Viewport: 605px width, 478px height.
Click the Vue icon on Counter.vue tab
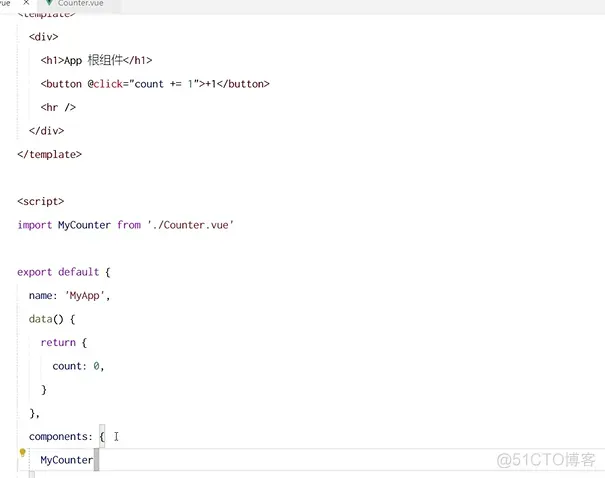pyautogui.click(x=49, y=3)
